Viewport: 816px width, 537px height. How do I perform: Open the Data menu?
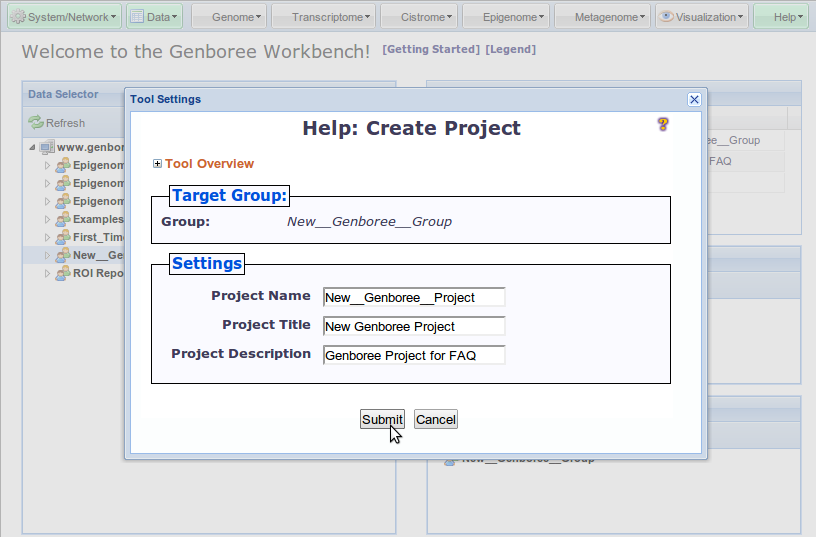(x=154, y=17)
